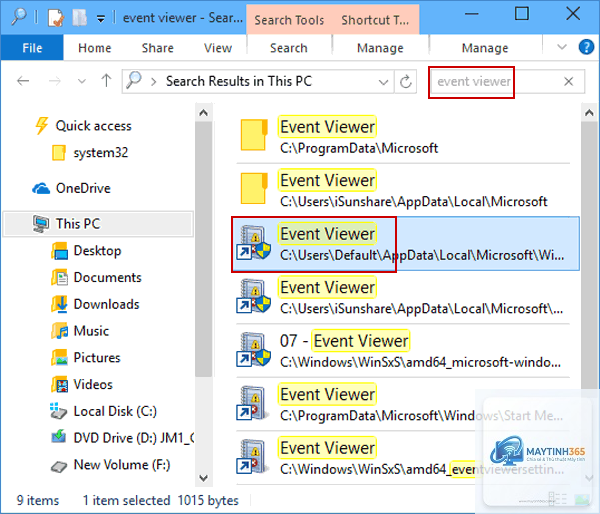Image resolution: width=600 pixels, height=514 pixels.
Task: Select Event Viewer shortcut in ProgramData Start Menu
Action: pyautogui.click(x=403, y=405)
